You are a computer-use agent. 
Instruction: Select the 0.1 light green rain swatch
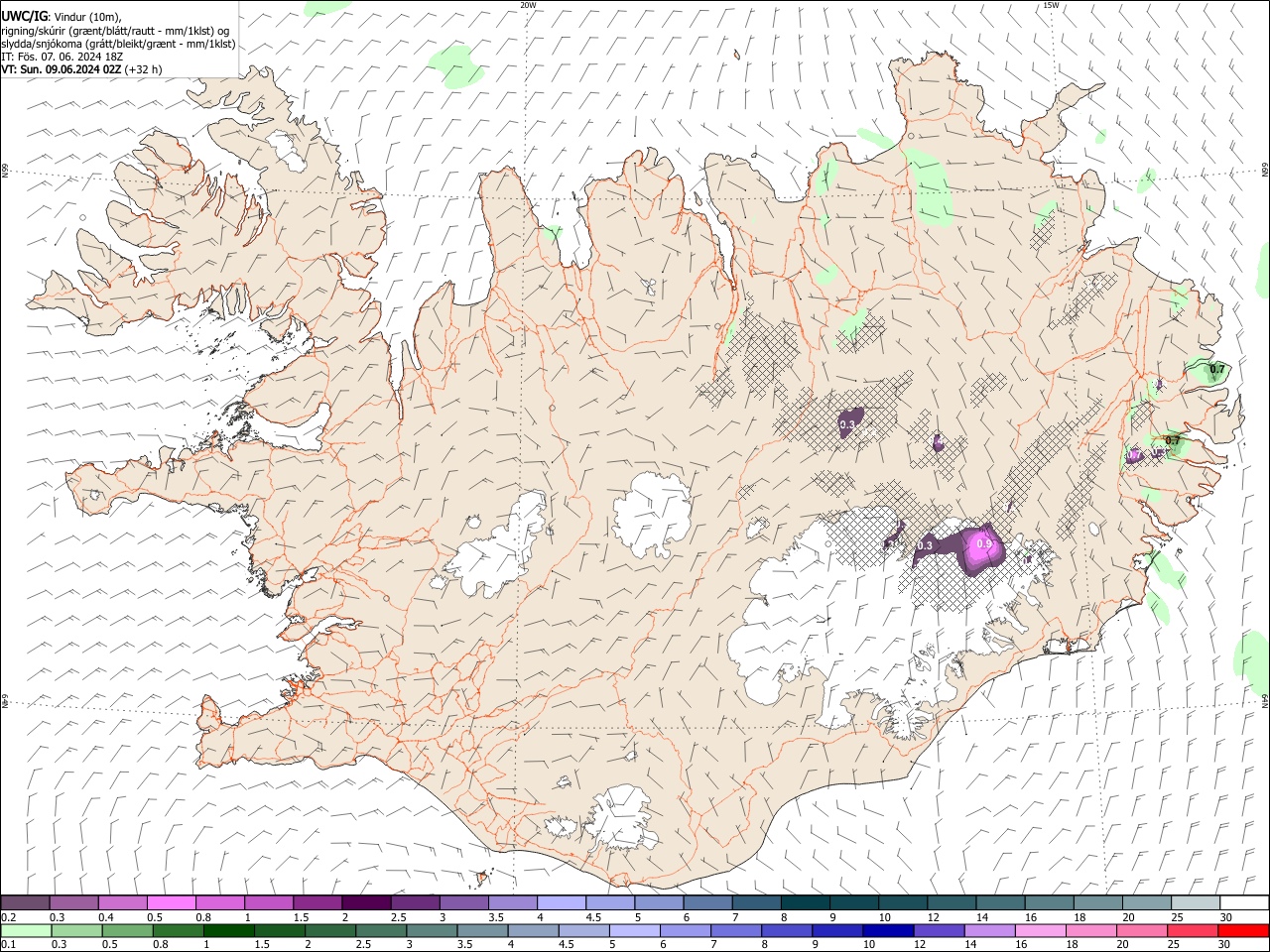tap(26, 930)
